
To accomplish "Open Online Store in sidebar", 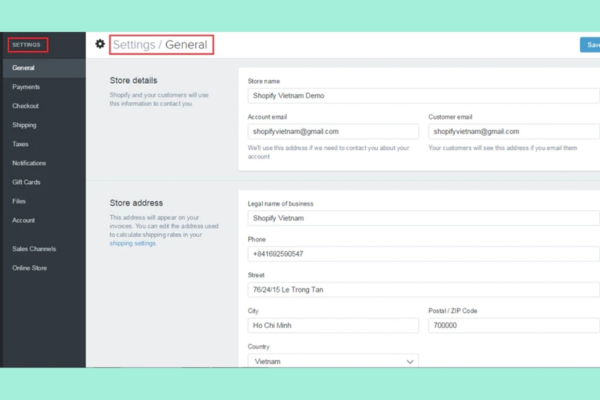I will [29, 268].
